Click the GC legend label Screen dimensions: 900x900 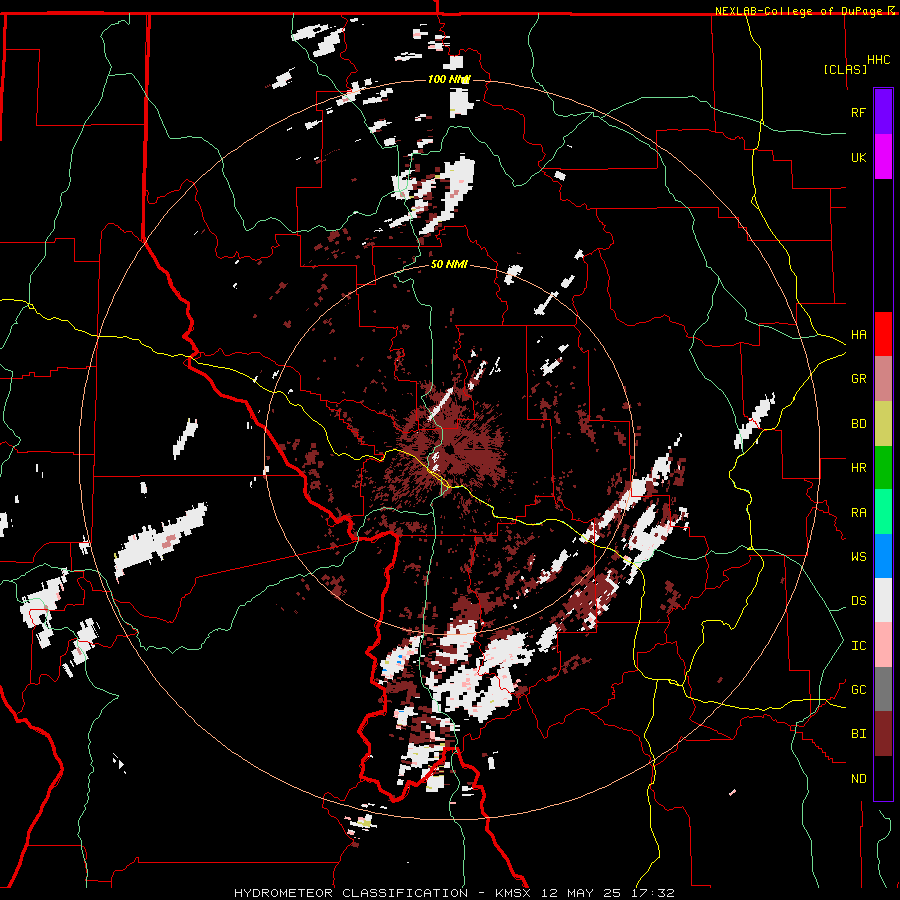coord(859,689)
